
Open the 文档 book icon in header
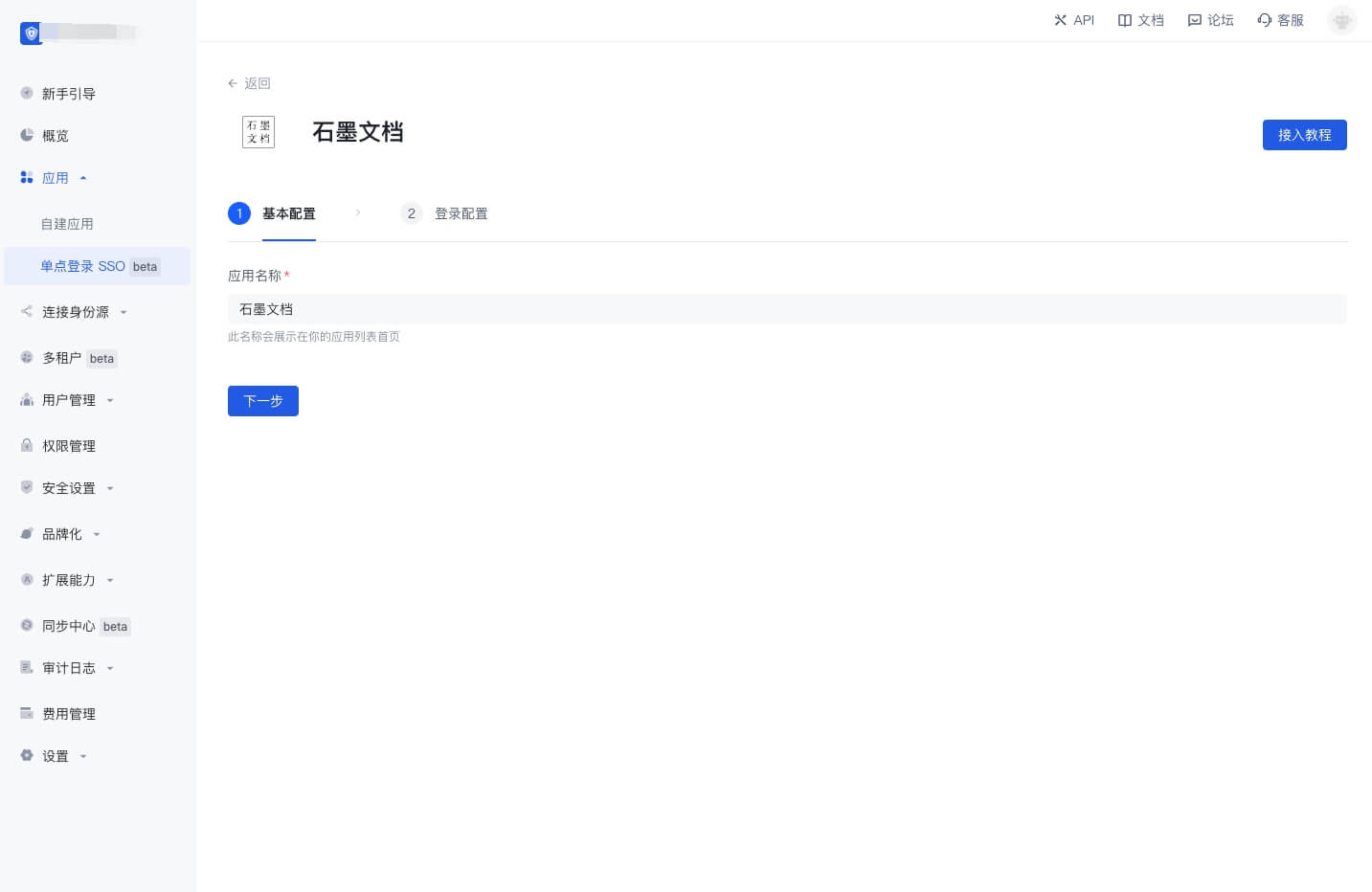point(1125,20)
